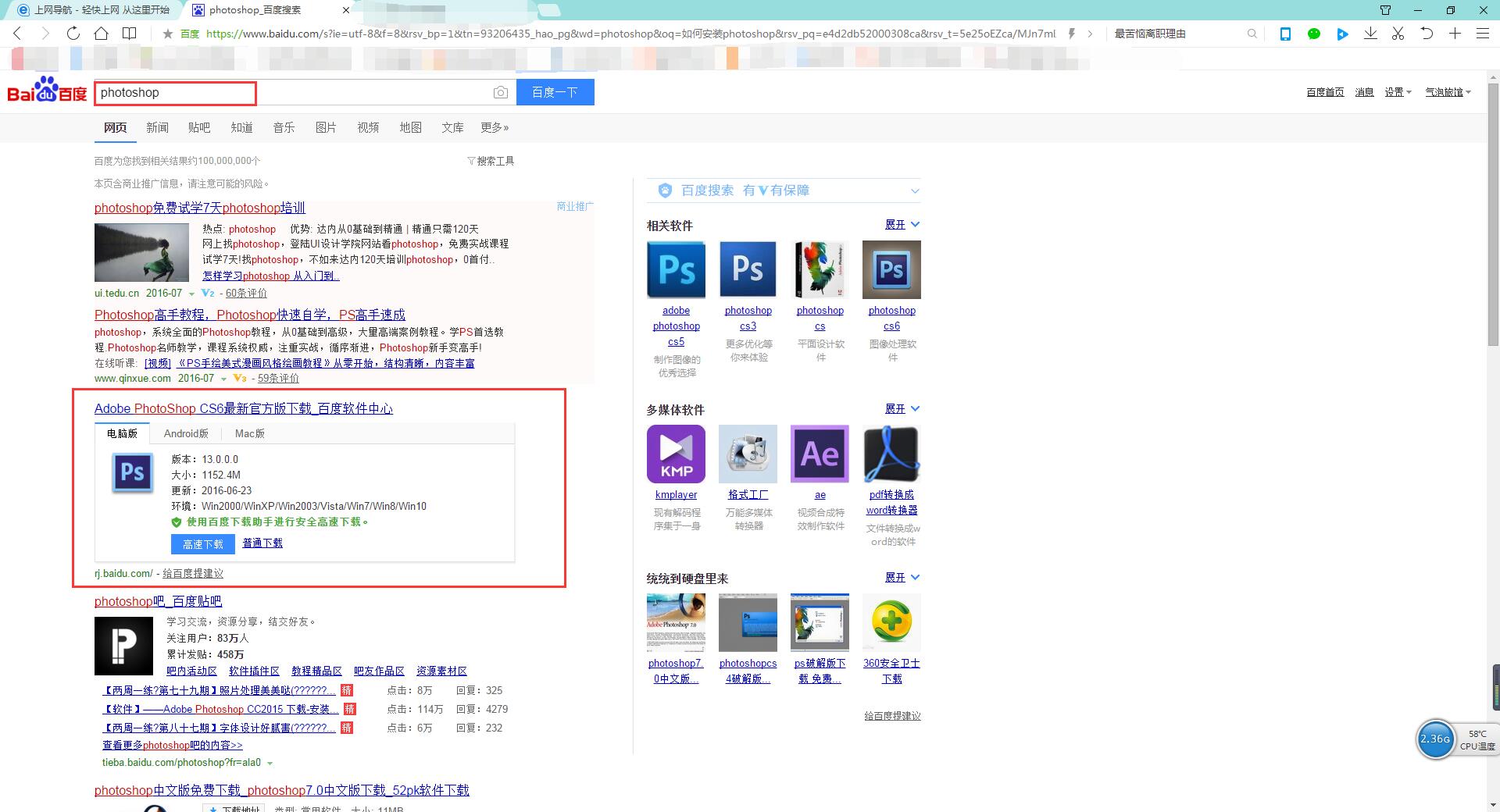Image resolution: width=1500 pixels, height=812 pixels.
Task: Click the browser address bar URL
Action: pyautogui.click(x=630, y=34)
